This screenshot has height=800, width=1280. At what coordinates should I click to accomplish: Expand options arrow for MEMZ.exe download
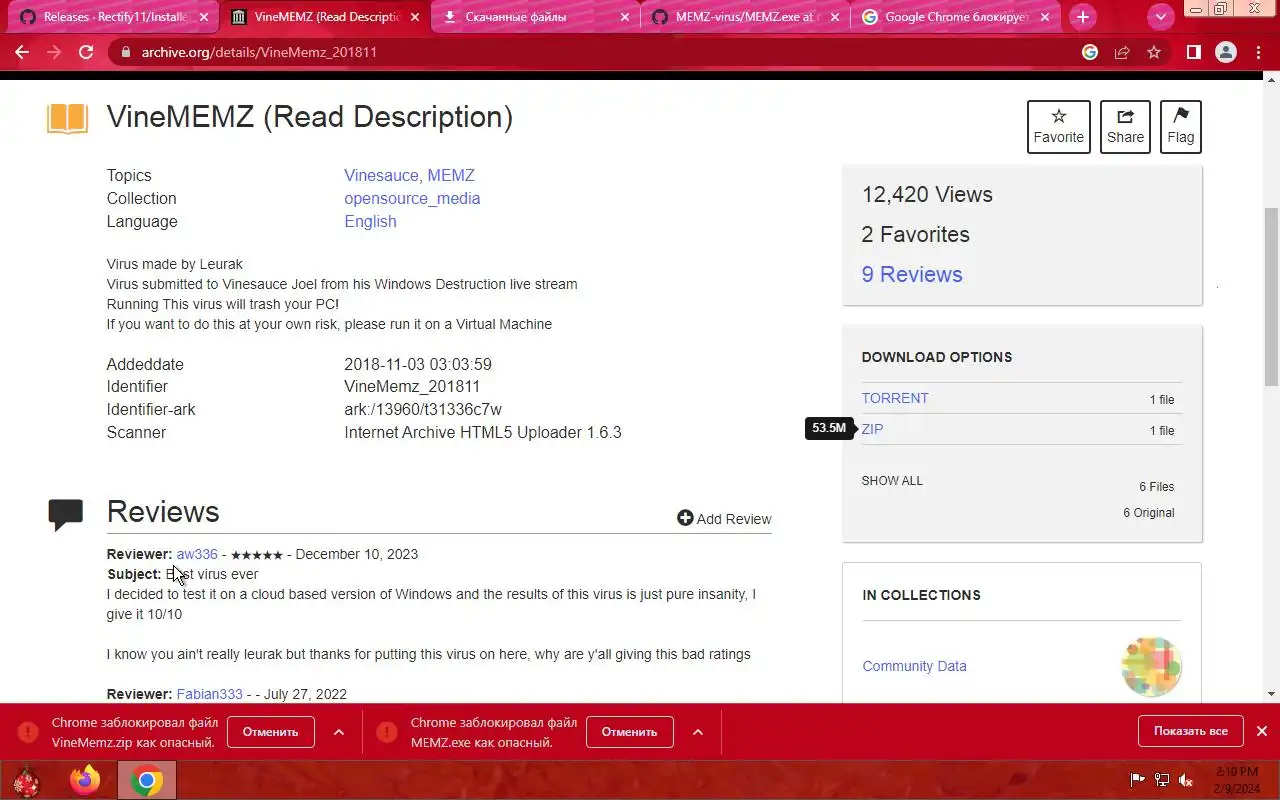[698, 732]
